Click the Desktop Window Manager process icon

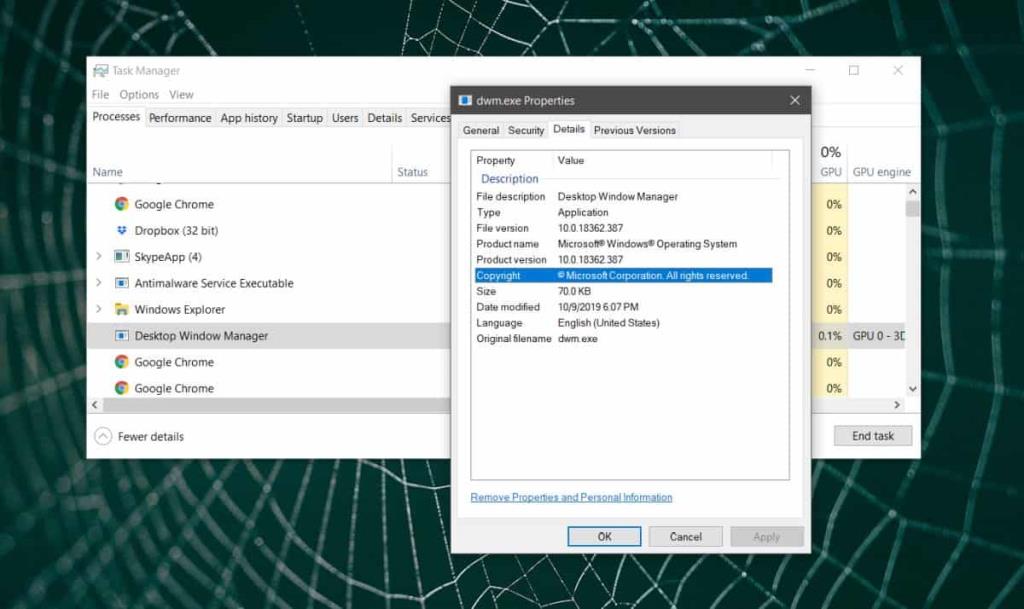(x=124, y=335)
